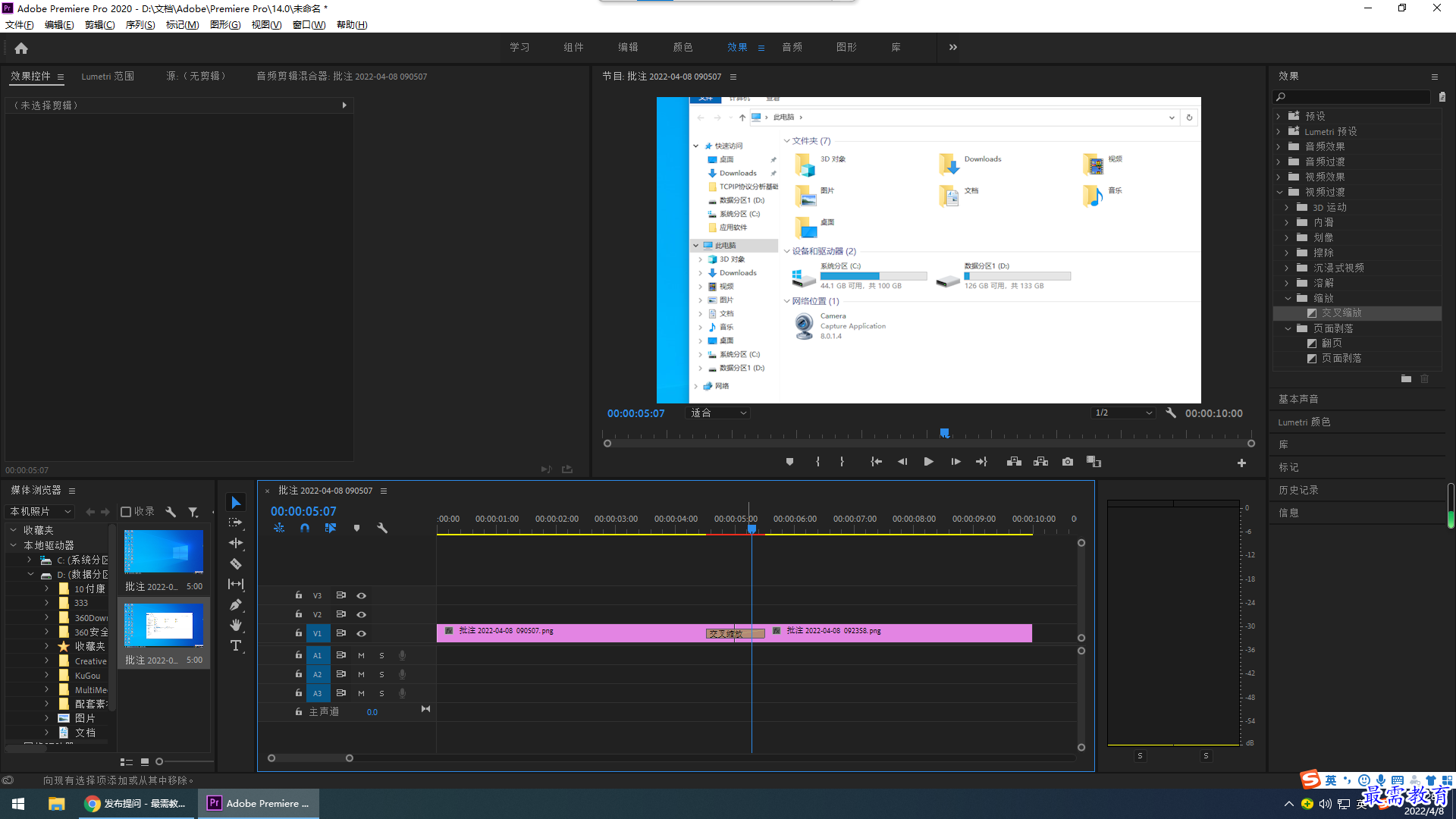Go to Out point
Viewport: 1456px width, 819px height.
tap(981, 462)
